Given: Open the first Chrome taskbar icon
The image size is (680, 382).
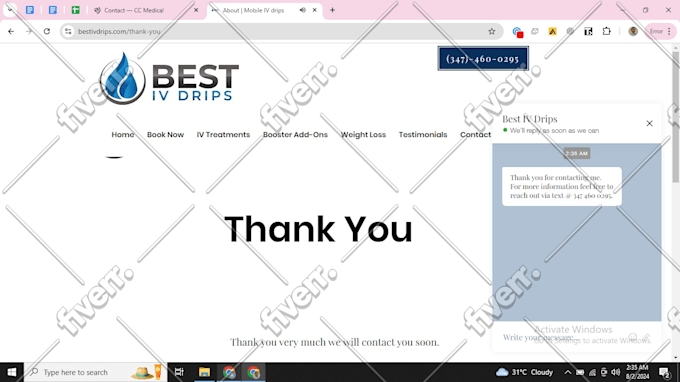Looking at the screenshot, I should (x=229, y=372).
